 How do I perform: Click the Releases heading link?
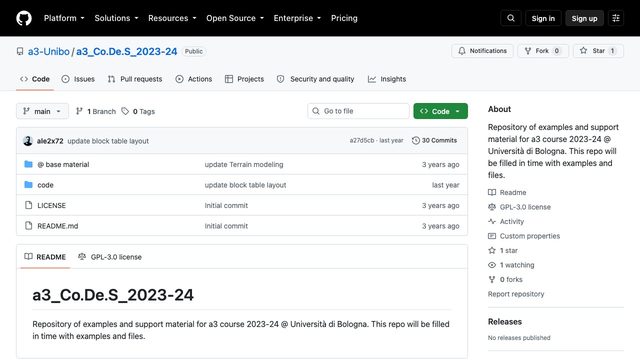click(x=504, y=322)
